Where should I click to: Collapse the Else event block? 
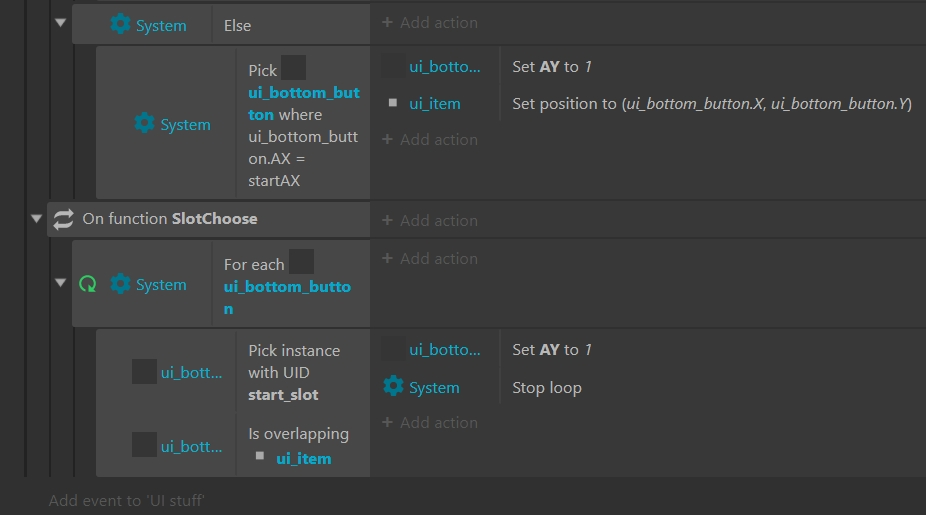coord(60,23)
